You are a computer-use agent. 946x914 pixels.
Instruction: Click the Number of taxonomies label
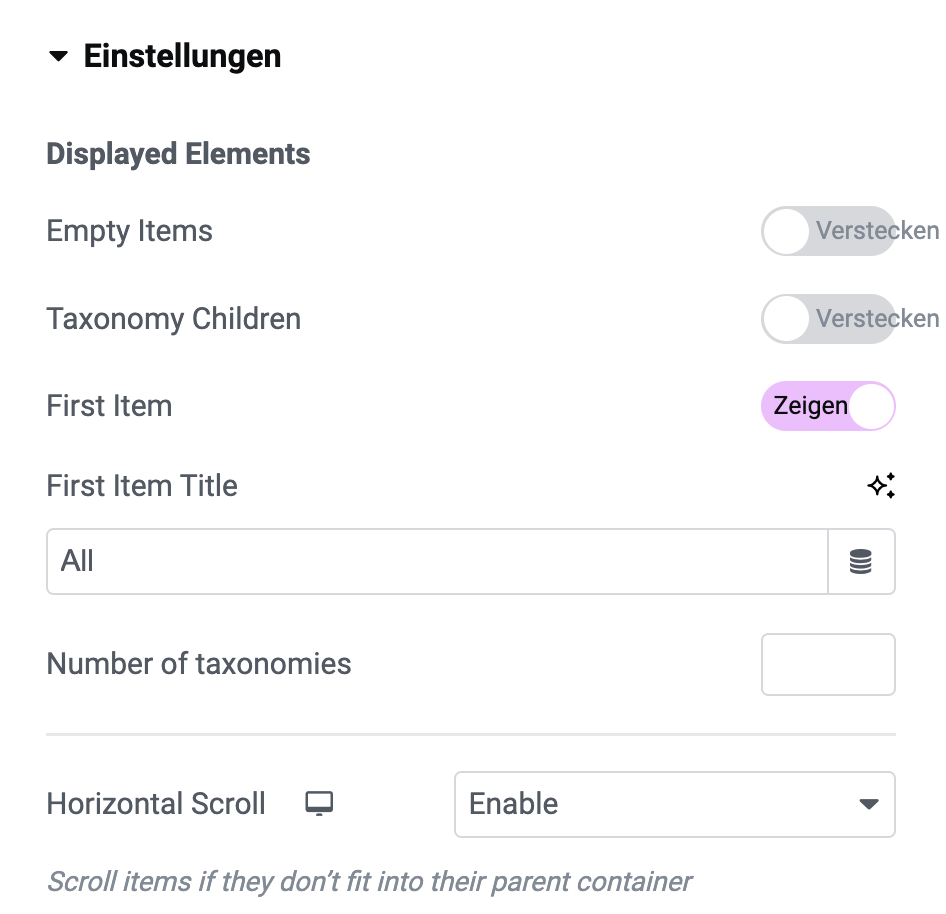pos(198,664)
